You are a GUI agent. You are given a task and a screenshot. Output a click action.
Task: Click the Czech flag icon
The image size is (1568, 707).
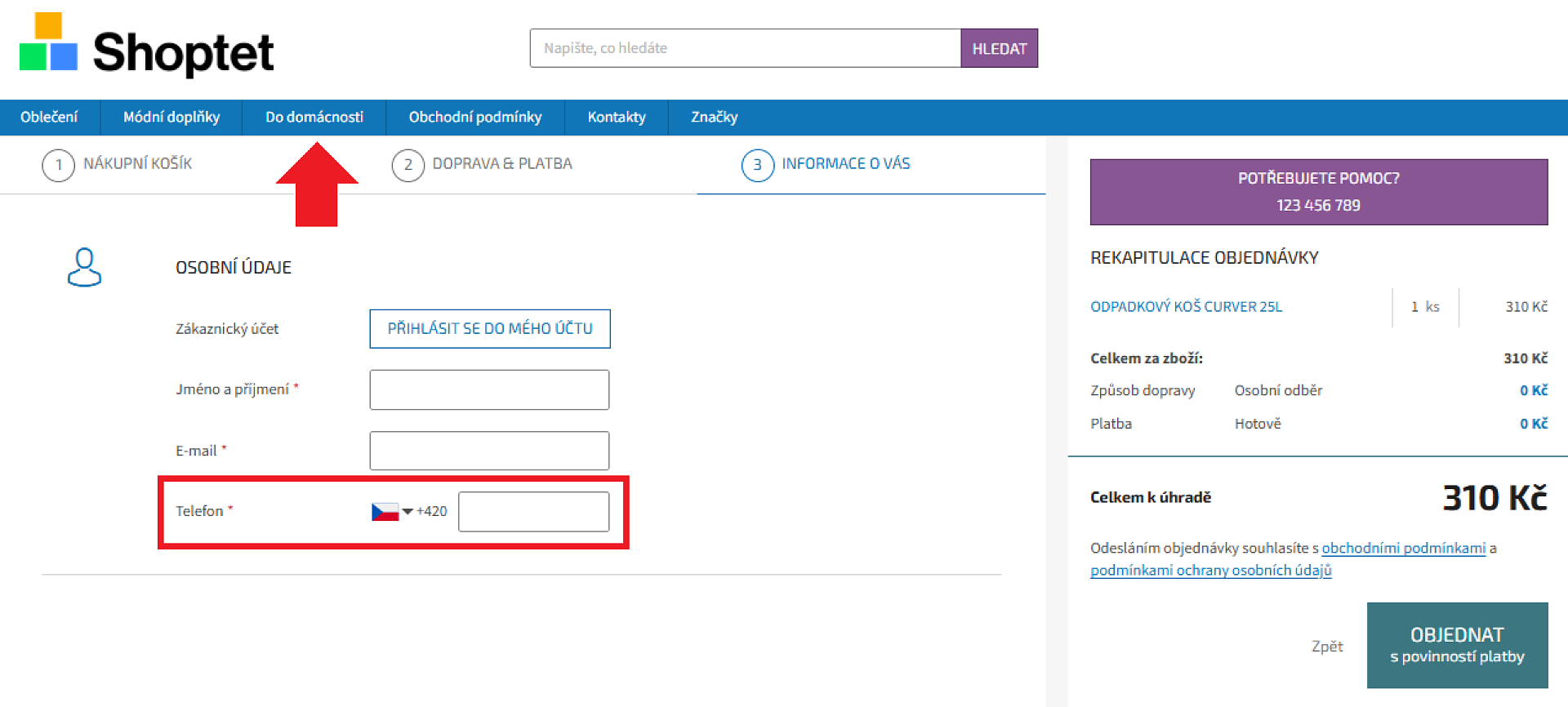(385, 512)
